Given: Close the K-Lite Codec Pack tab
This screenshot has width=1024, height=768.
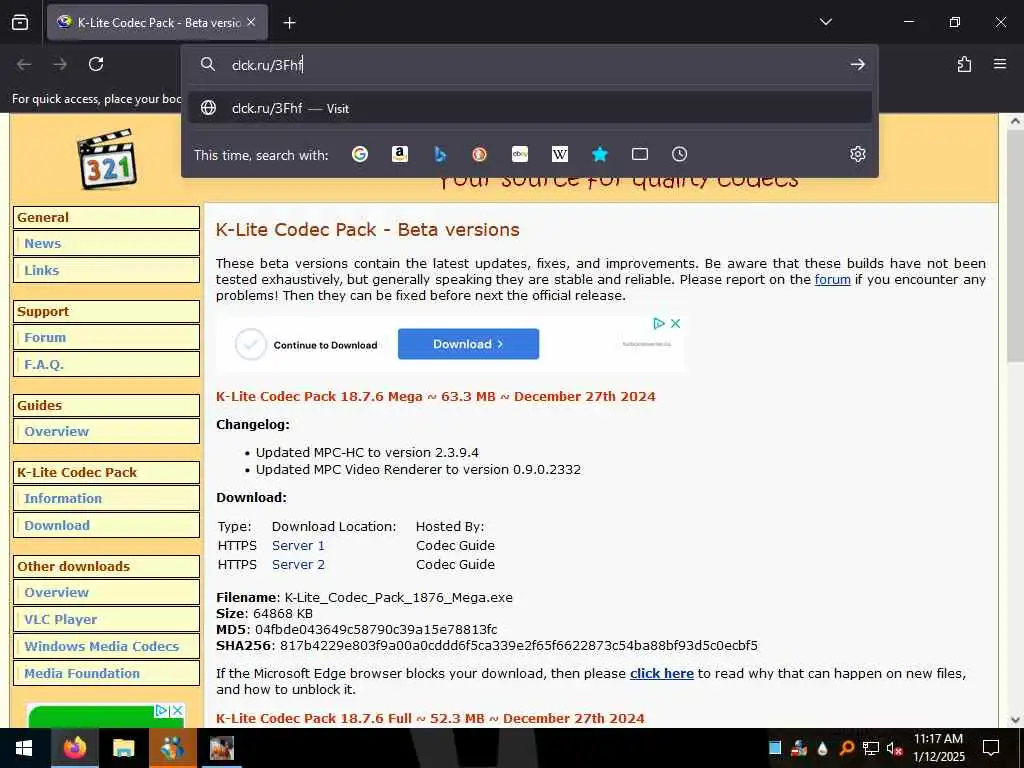Looking at the screenshot, I should pyautogui.click(x=251, y=22).
